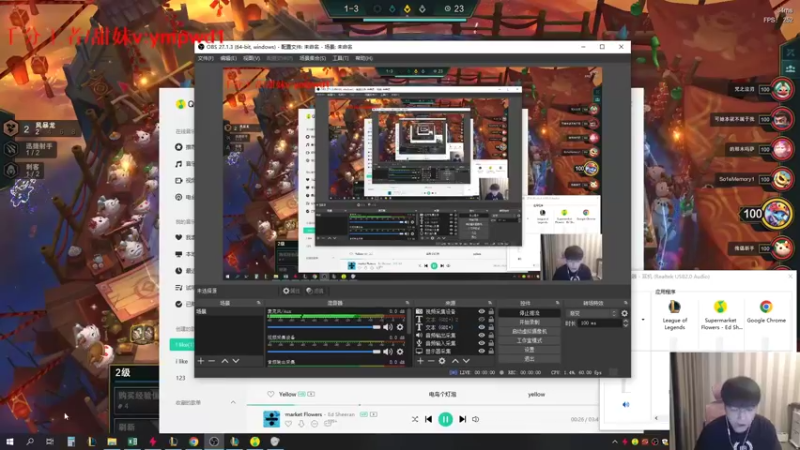Select League of Legends in volume mixer
The width and height of the screenshot is (800, 450).
pyautogui.click(x=674, y=315)
